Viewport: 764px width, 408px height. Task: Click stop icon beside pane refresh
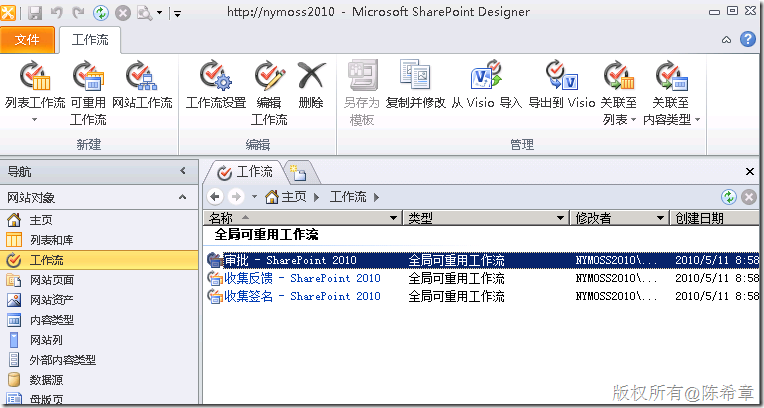749,197
